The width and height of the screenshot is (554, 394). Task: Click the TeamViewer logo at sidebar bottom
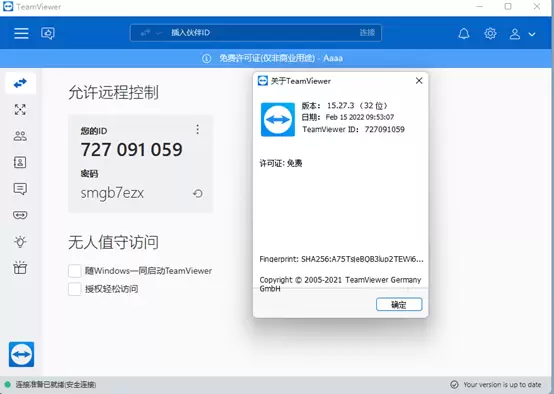(22, 354)
